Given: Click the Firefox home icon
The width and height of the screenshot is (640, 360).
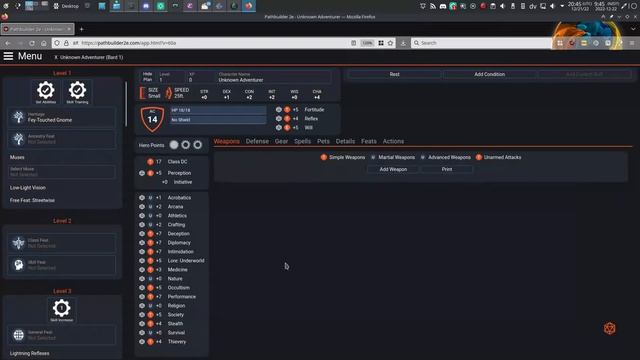Looking at the screenshot, I should point(44,43).
